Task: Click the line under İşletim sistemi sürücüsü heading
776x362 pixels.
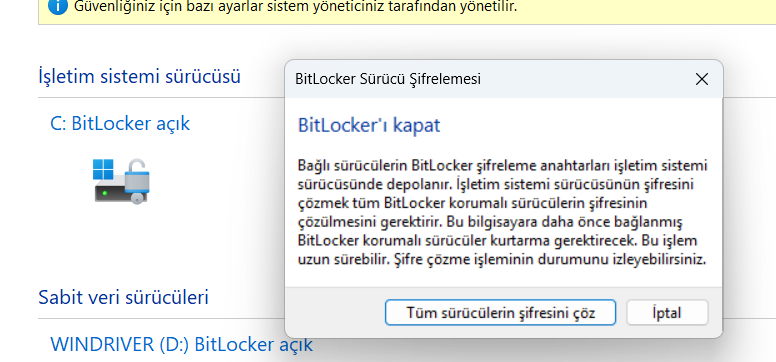Action: click(161, 98)
